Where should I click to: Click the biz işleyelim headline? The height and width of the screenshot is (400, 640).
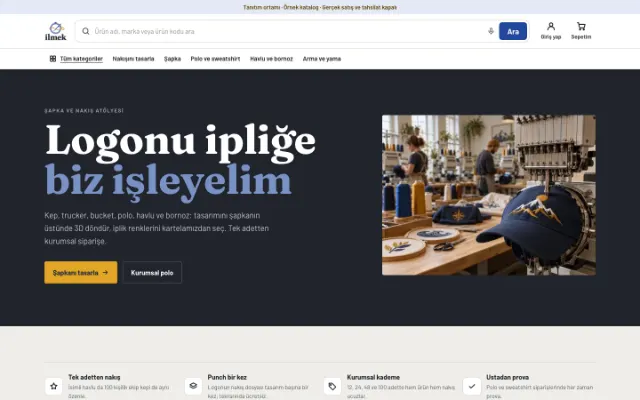[x=168, y=182]
